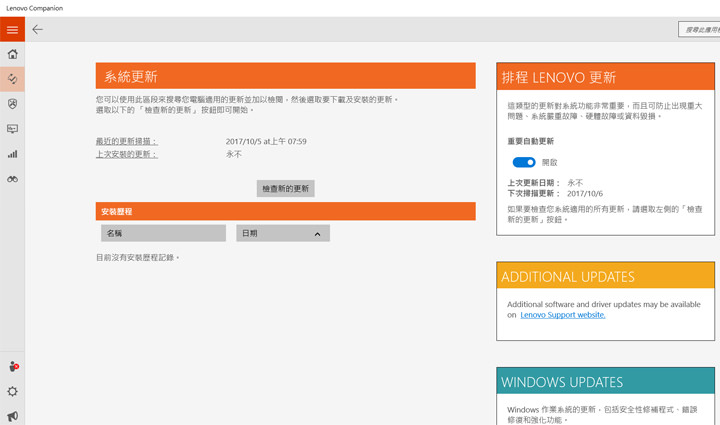The image size is (720, 425).
Task: Select the System Update sidebar icon
Action: tap(12, 79)
